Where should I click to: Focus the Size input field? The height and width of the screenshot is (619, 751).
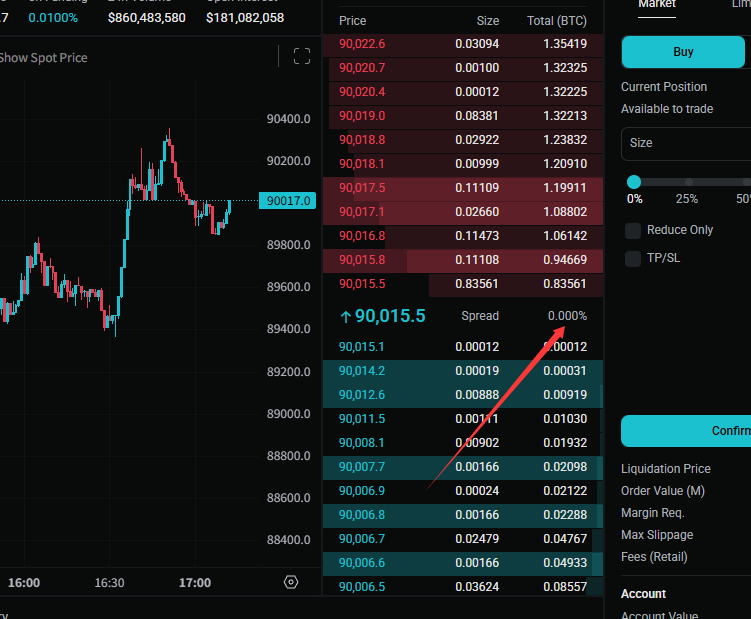686,143
